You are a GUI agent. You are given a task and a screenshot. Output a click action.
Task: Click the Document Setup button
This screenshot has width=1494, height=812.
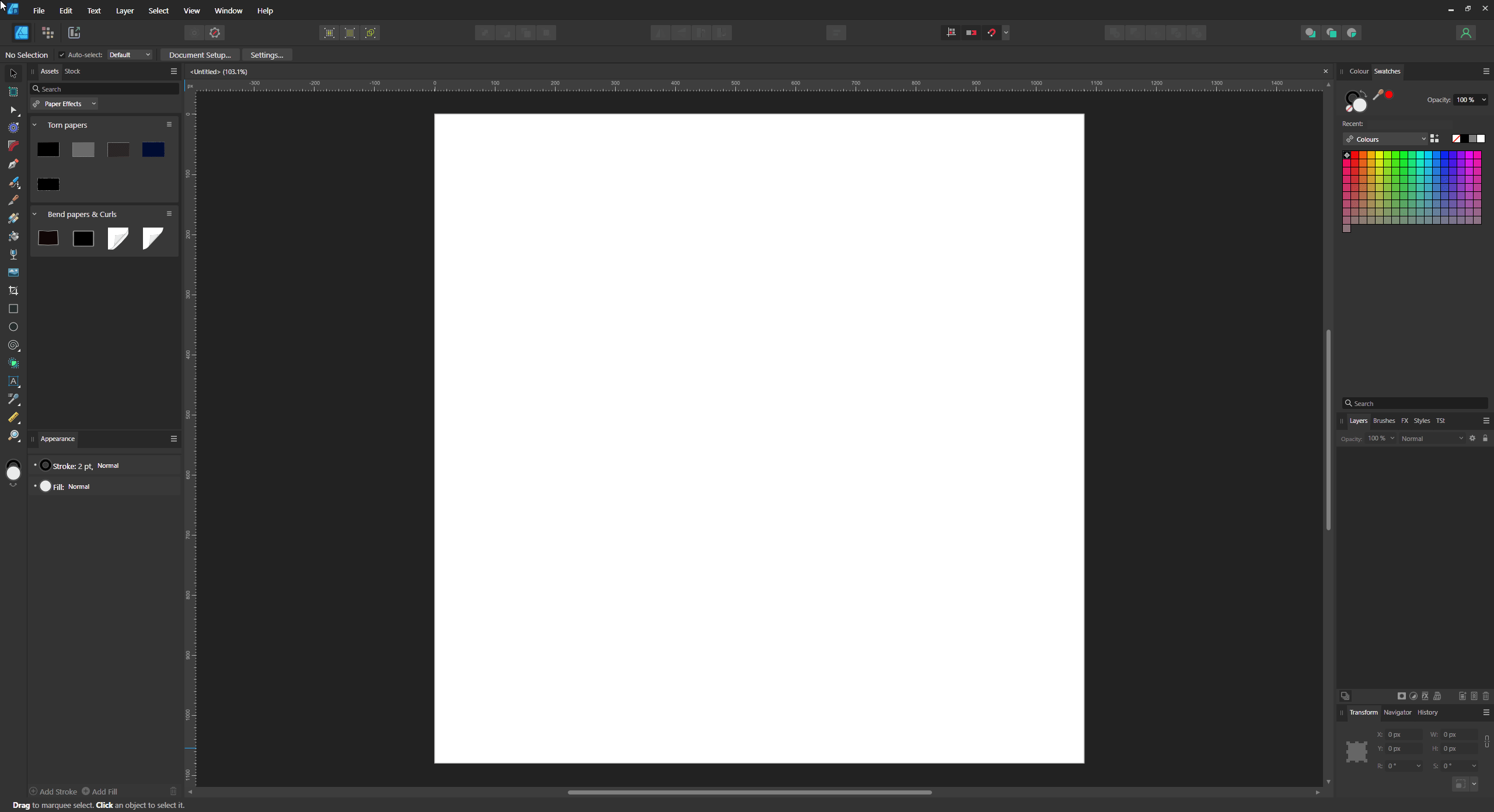point(200,55)
